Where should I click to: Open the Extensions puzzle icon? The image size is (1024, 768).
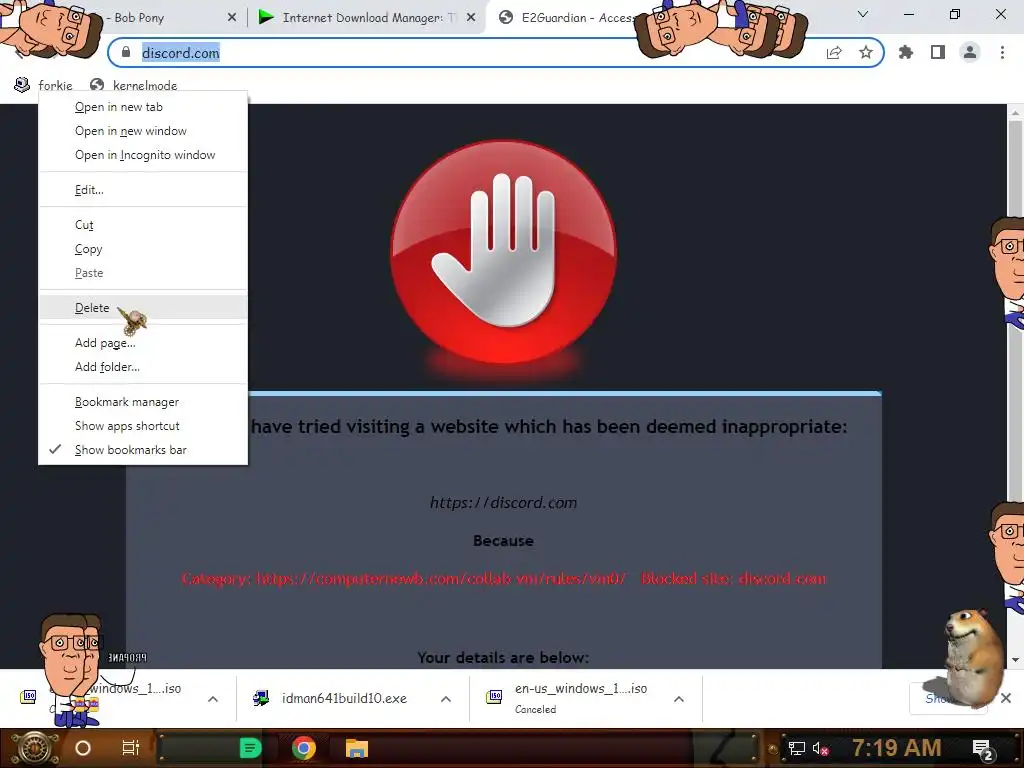(906, 52)
